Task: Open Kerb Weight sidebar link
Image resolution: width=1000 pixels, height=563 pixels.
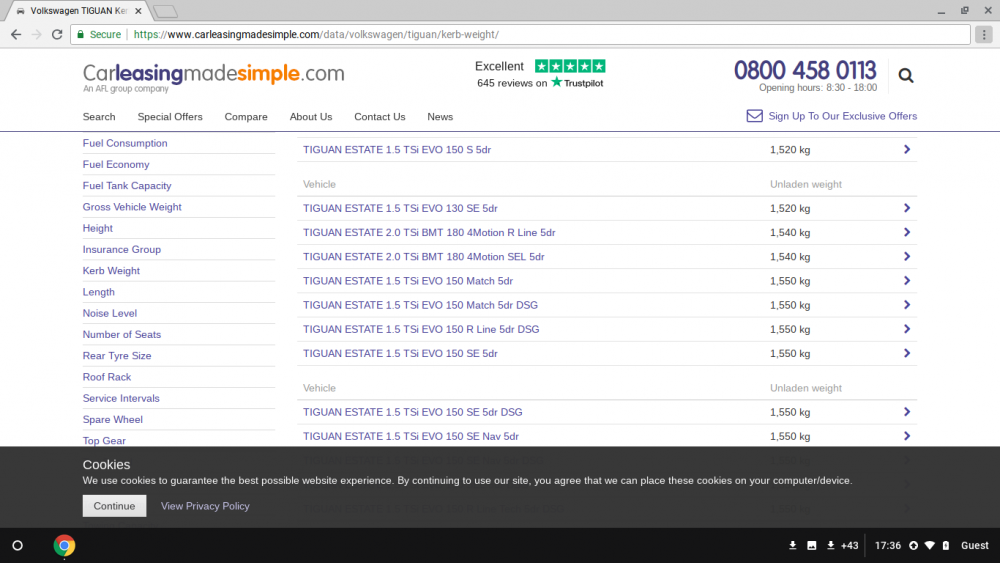Action: tap(111, 270)
